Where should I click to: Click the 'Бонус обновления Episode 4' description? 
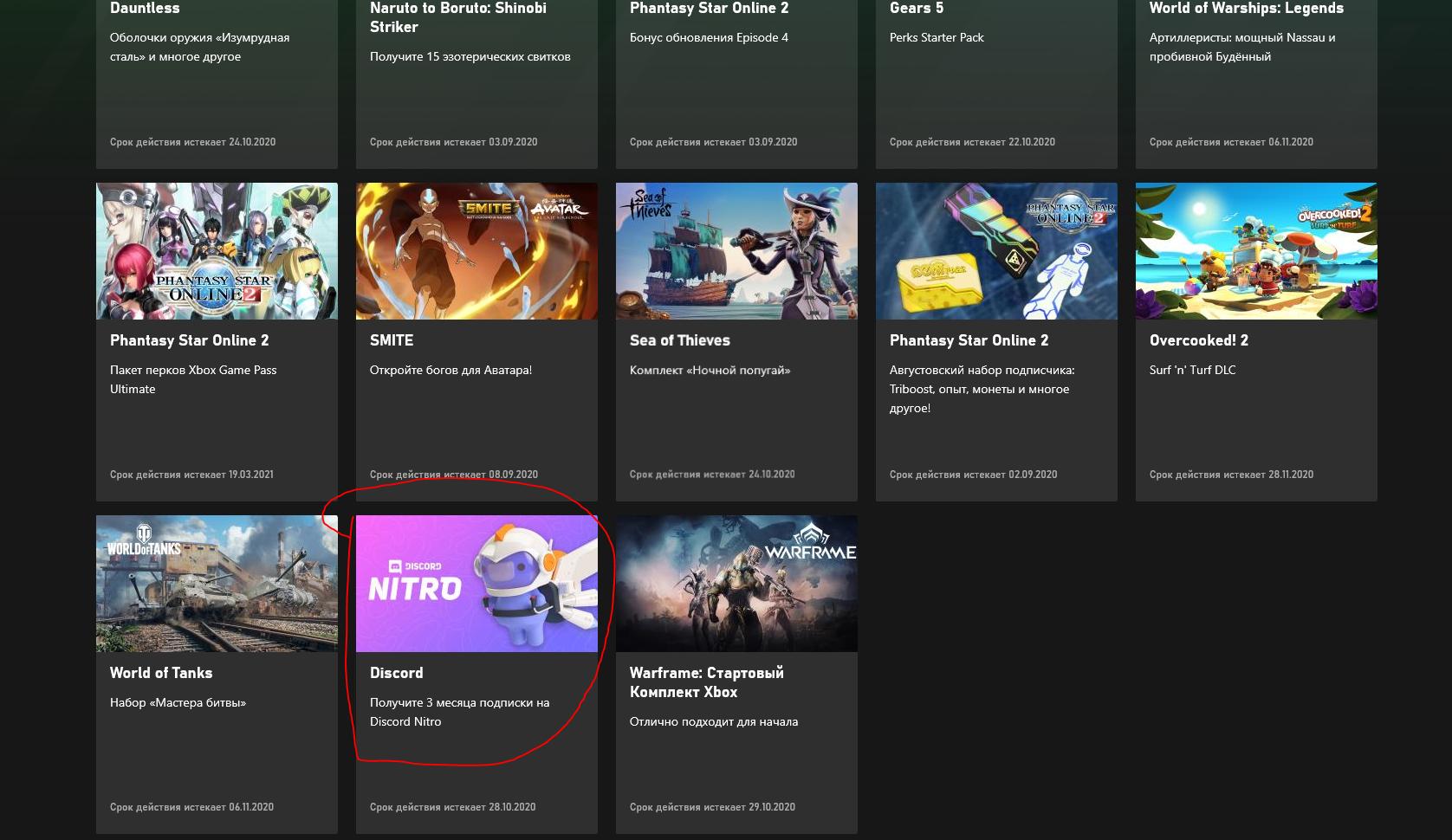pos(709,38)
